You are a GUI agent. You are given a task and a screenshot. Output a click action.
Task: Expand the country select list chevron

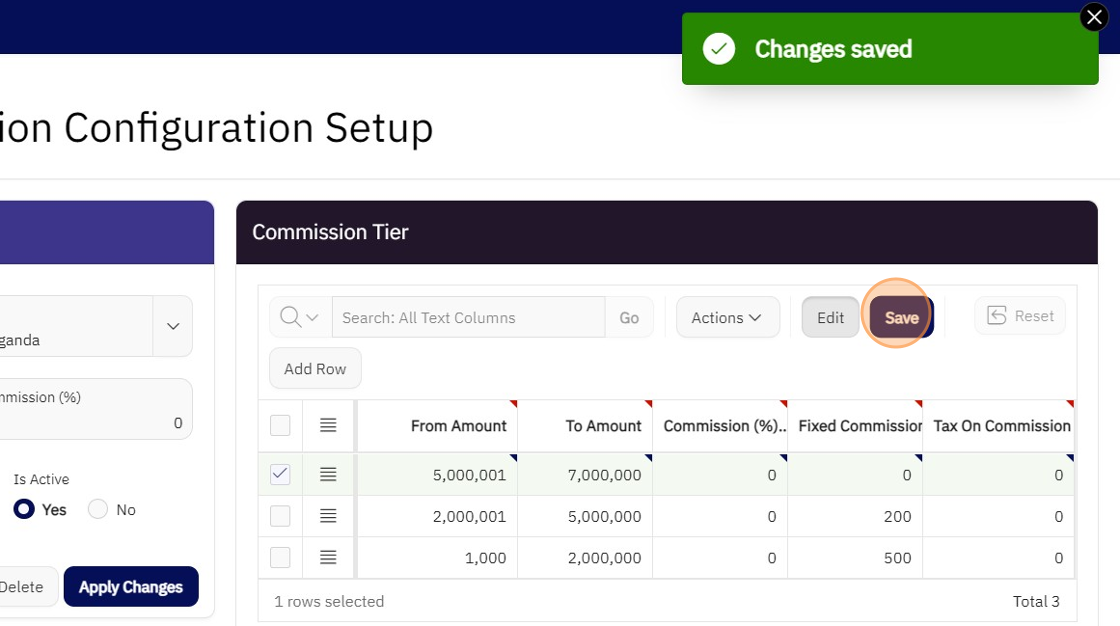(x=173, y=326)
